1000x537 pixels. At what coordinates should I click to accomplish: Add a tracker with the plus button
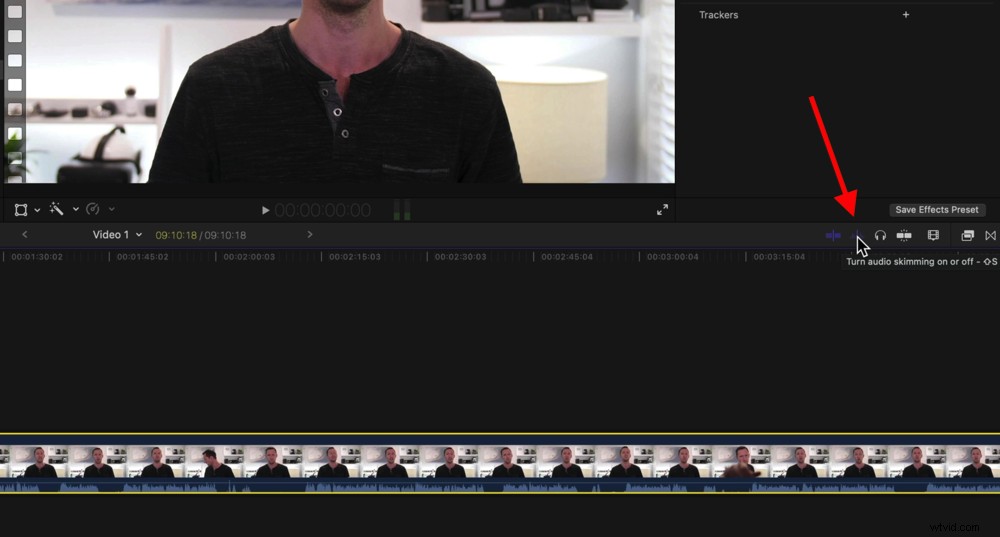point(906,15)
